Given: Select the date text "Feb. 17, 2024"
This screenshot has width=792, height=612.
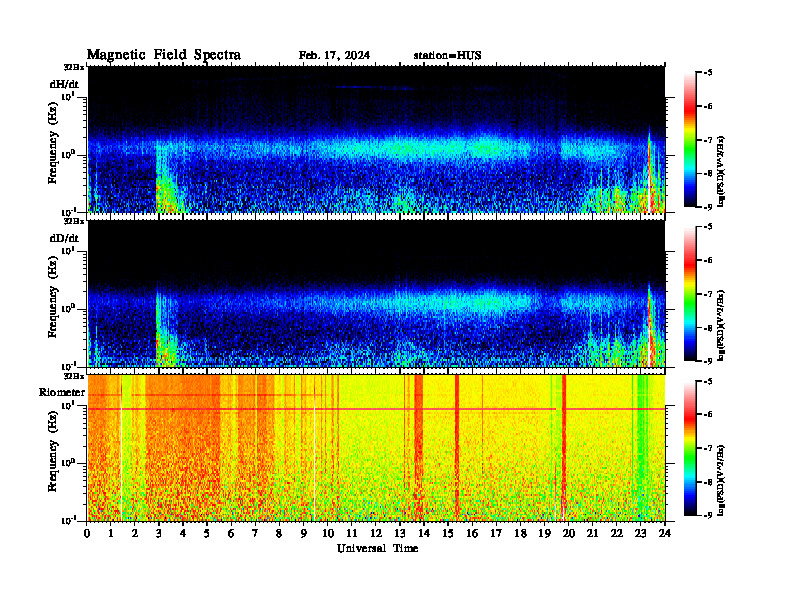Looking at the screenshot, I should click(x=334, y=56).
